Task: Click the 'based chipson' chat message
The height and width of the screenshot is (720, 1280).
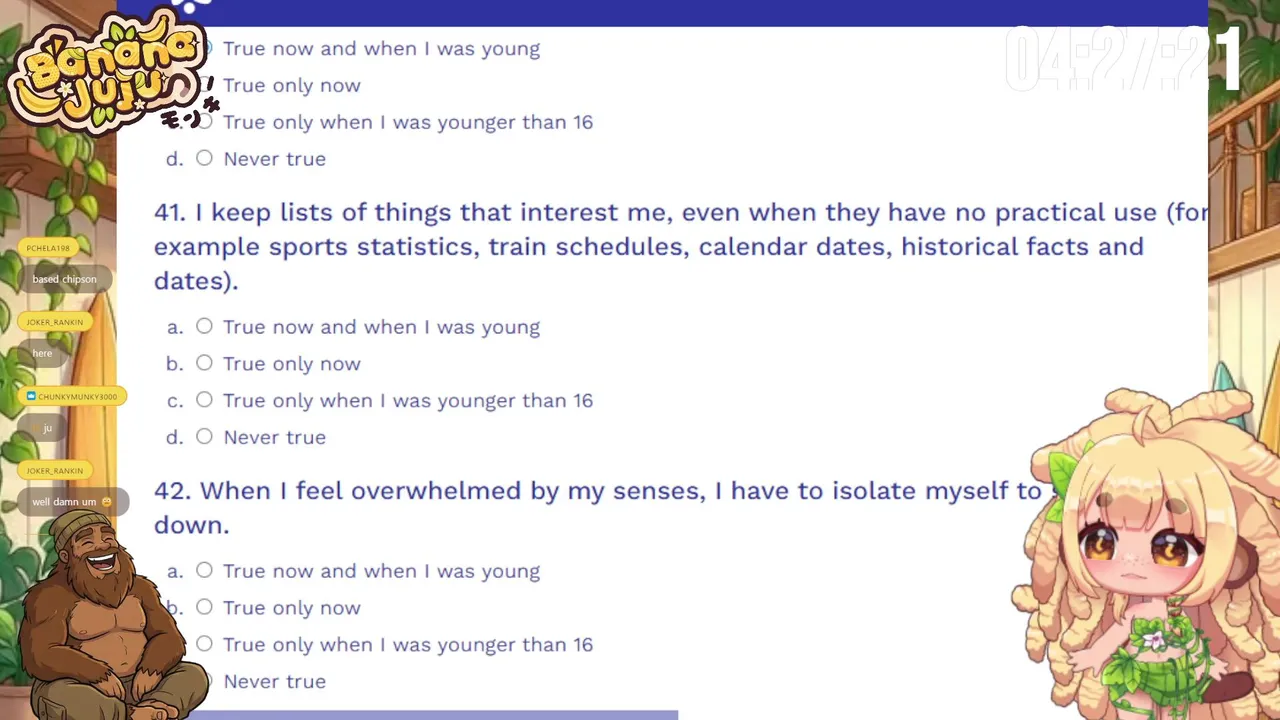Action: tap(64, 279)
